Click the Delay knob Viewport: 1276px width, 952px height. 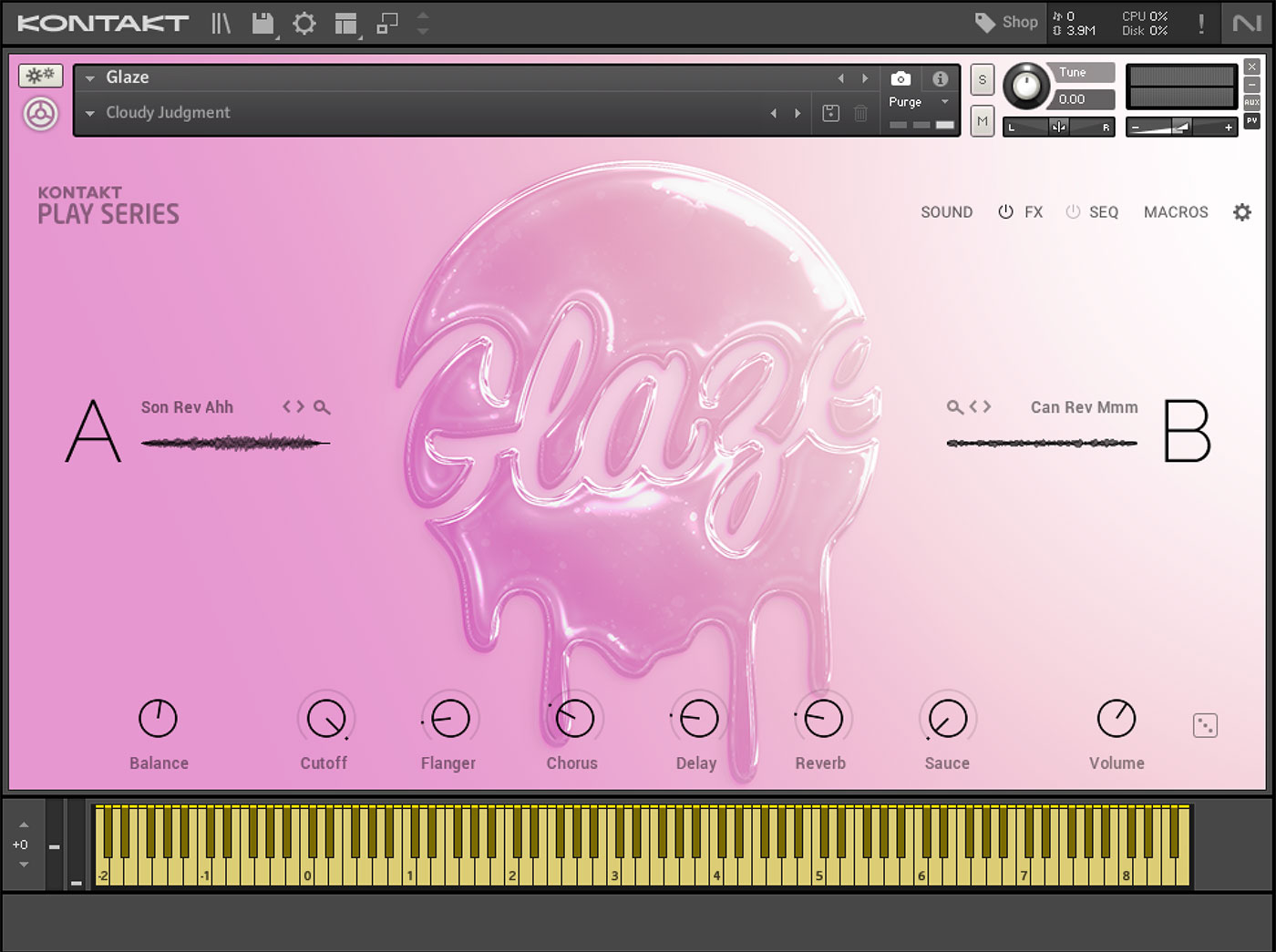tap(698, 719)
